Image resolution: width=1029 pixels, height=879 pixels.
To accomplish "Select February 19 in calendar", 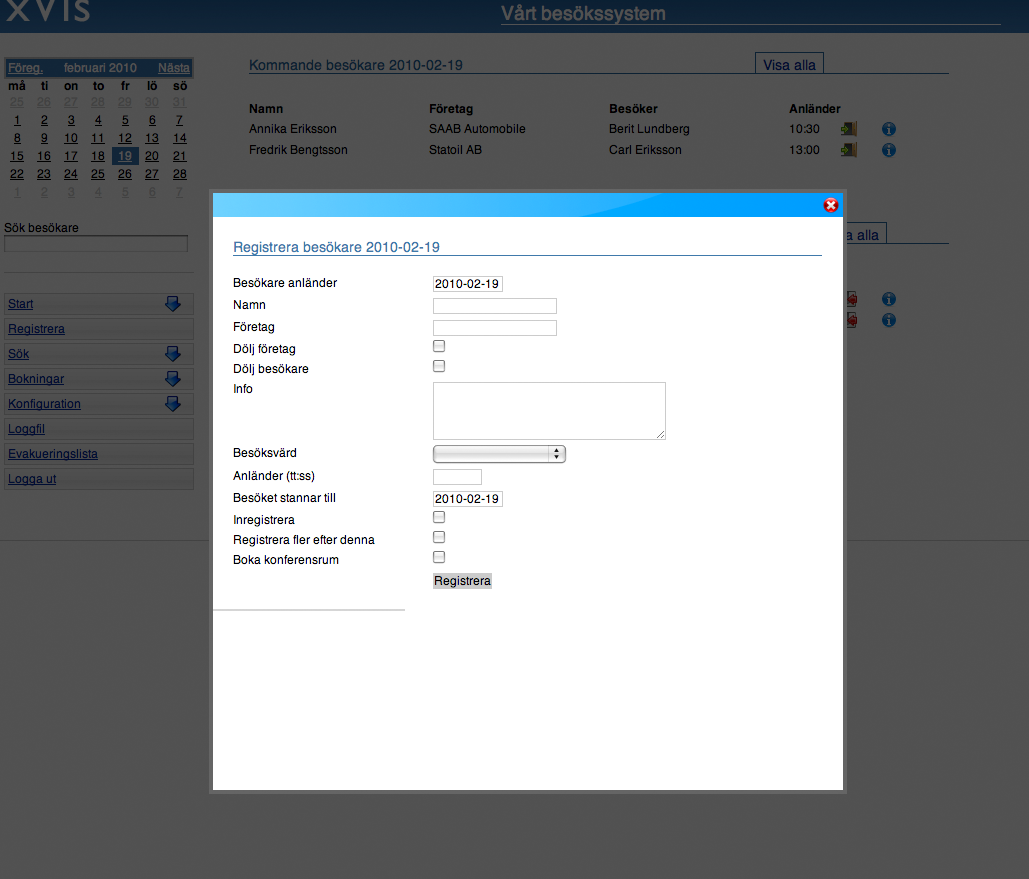I will (125, 156).
